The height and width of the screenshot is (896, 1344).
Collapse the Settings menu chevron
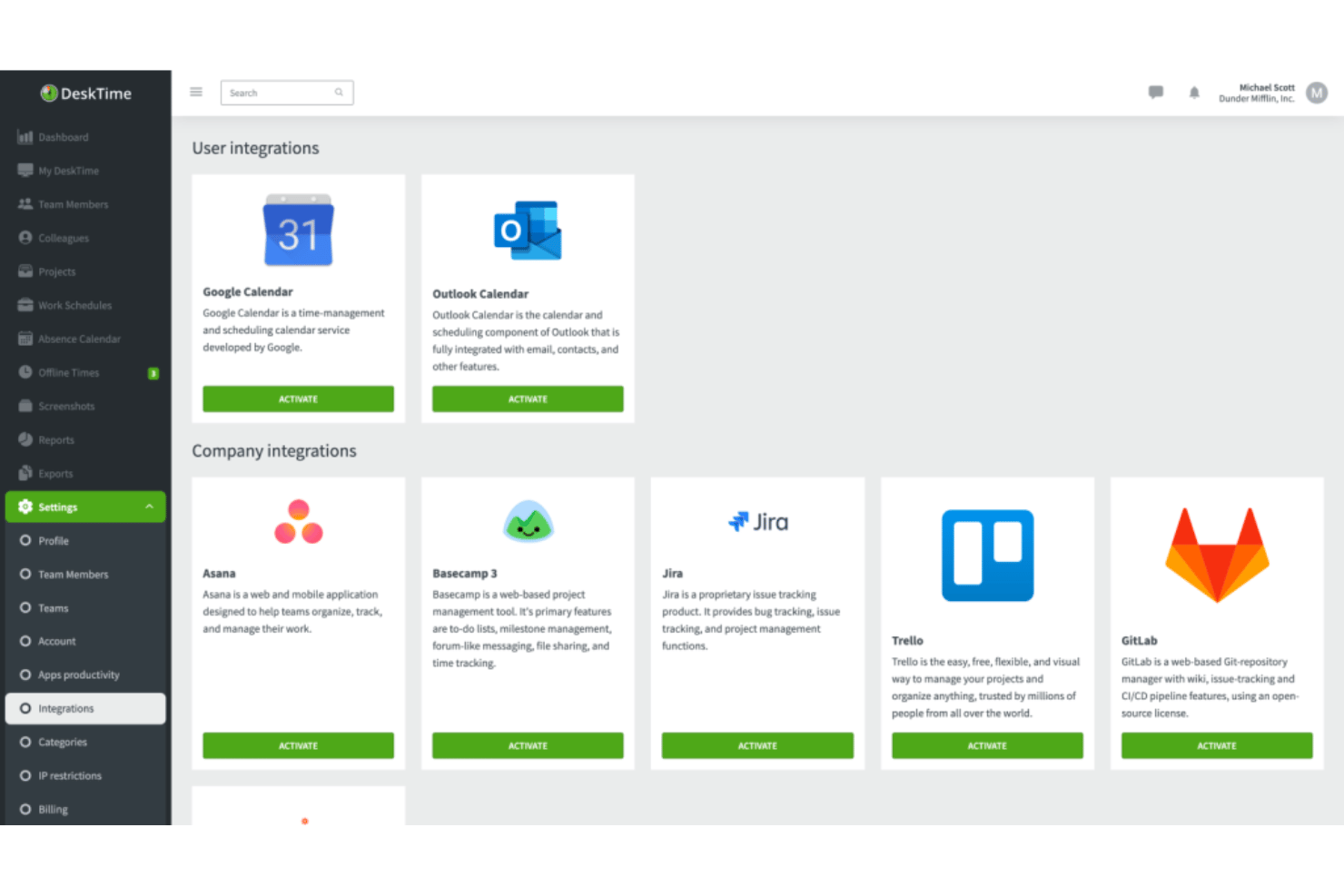click(149, 507)
